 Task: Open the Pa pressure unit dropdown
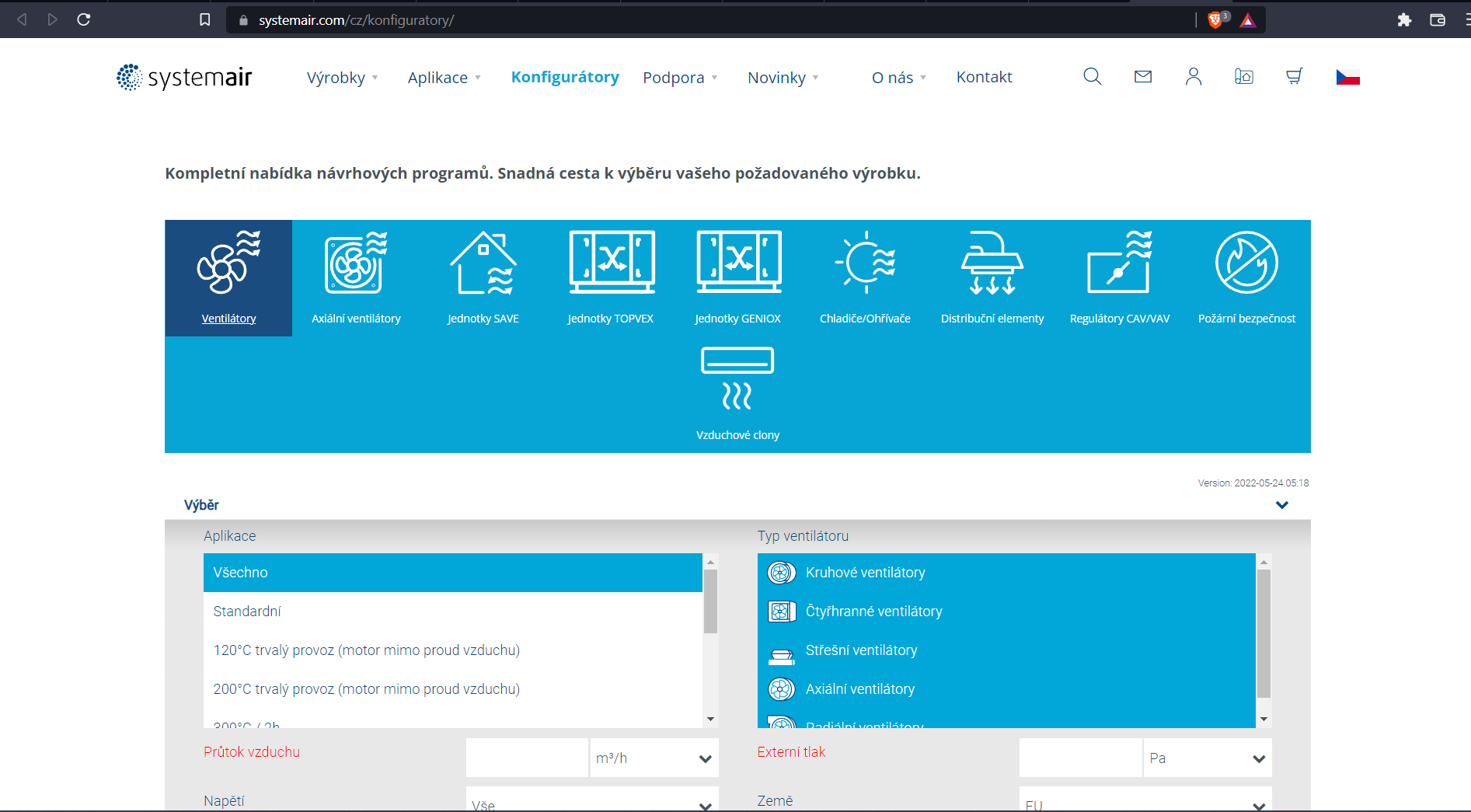tap(1208, 758)
